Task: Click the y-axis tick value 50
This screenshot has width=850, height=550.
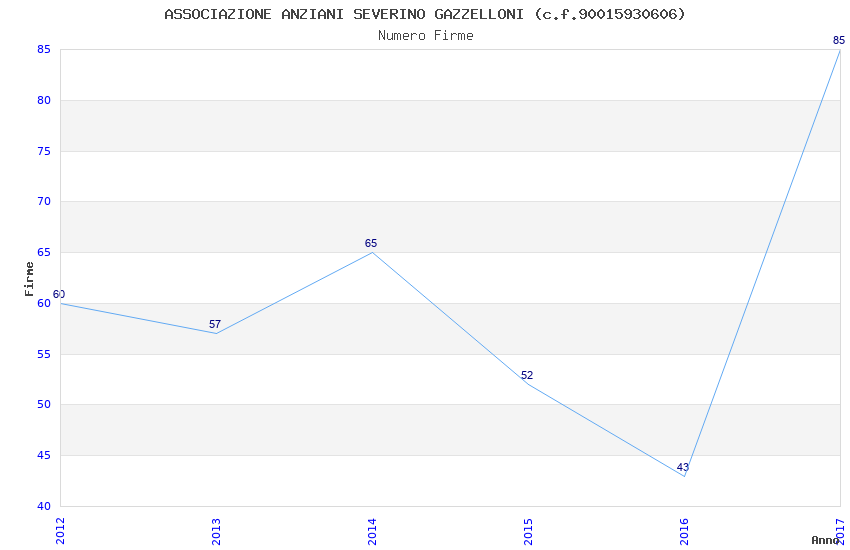Action: point(44,405)
